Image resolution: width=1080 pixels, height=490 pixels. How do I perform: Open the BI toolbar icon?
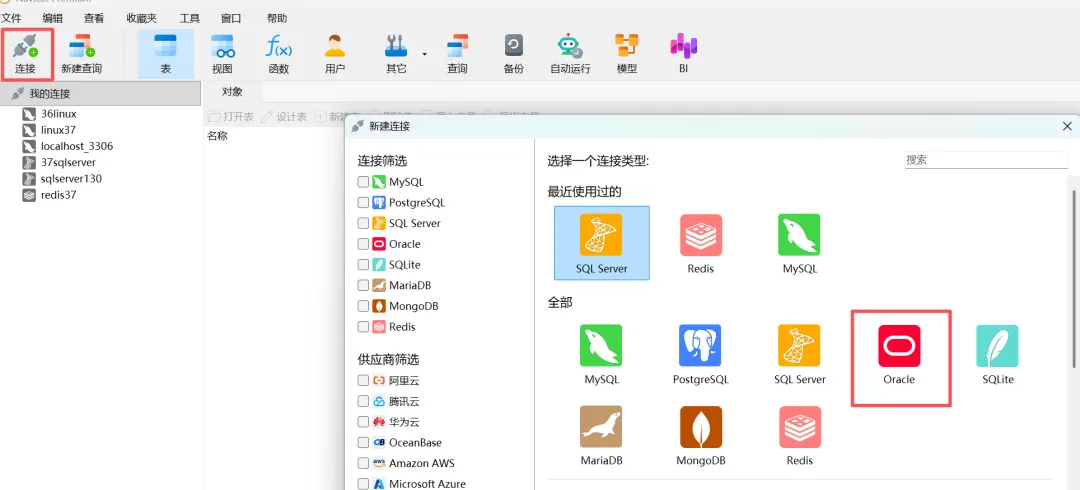(683, 53)
